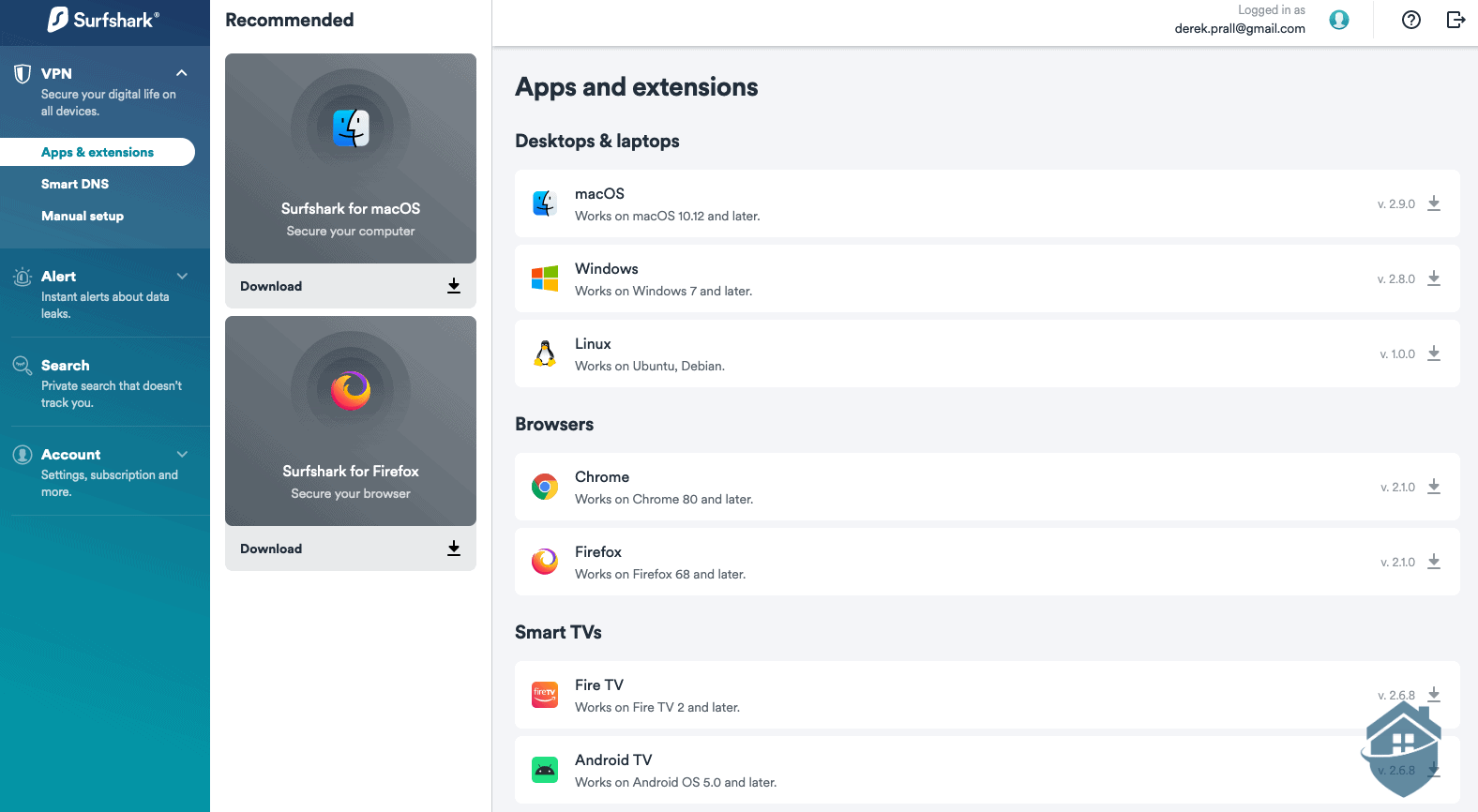Select Apps & extensions menu item
The image size is (1478, 812).
pyautogui.click(x=98, y=152)
